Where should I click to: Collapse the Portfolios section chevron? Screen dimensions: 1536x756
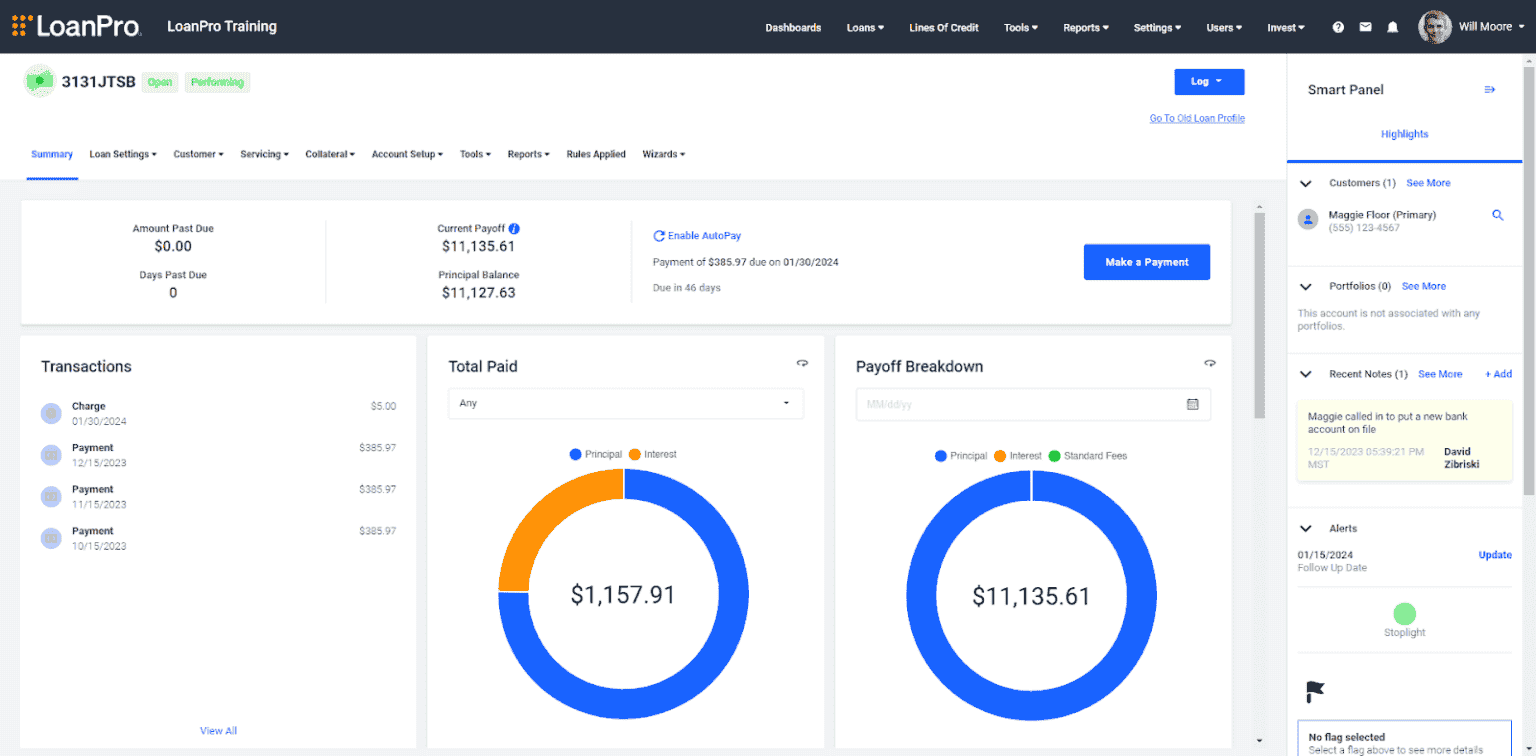pos(1305,287)
